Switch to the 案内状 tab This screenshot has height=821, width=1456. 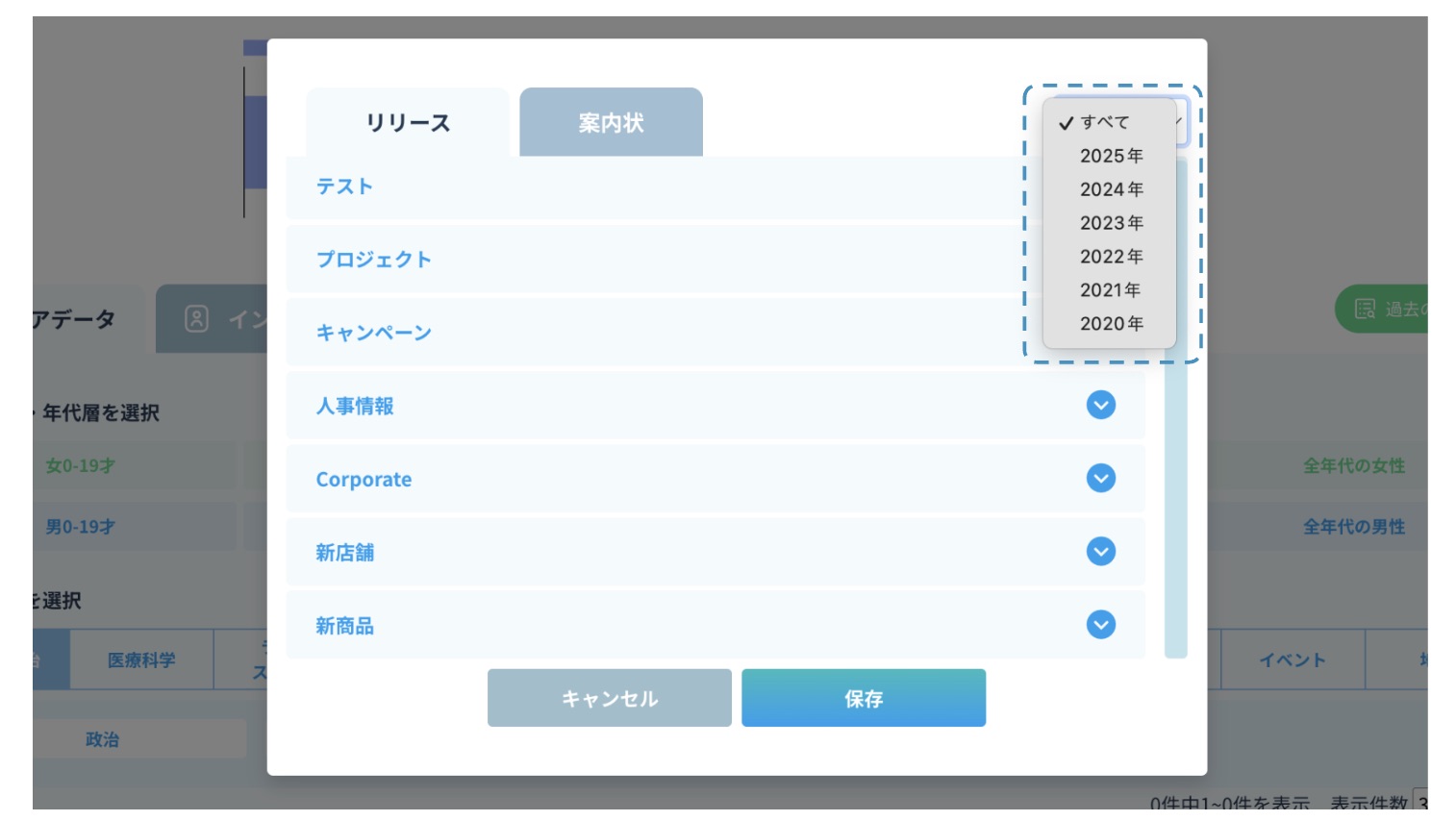611,123
